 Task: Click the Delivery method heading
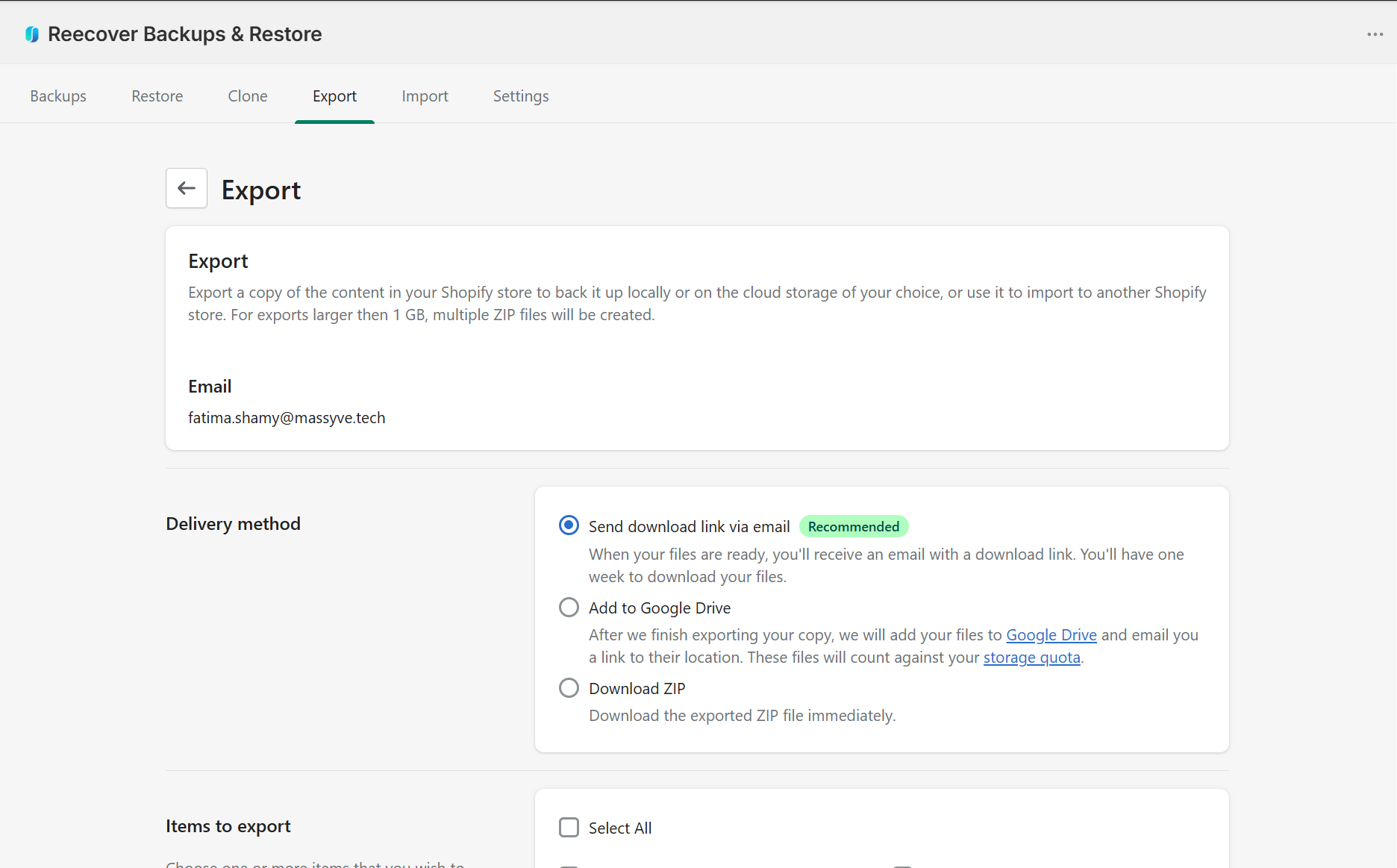tap(233, 524)
